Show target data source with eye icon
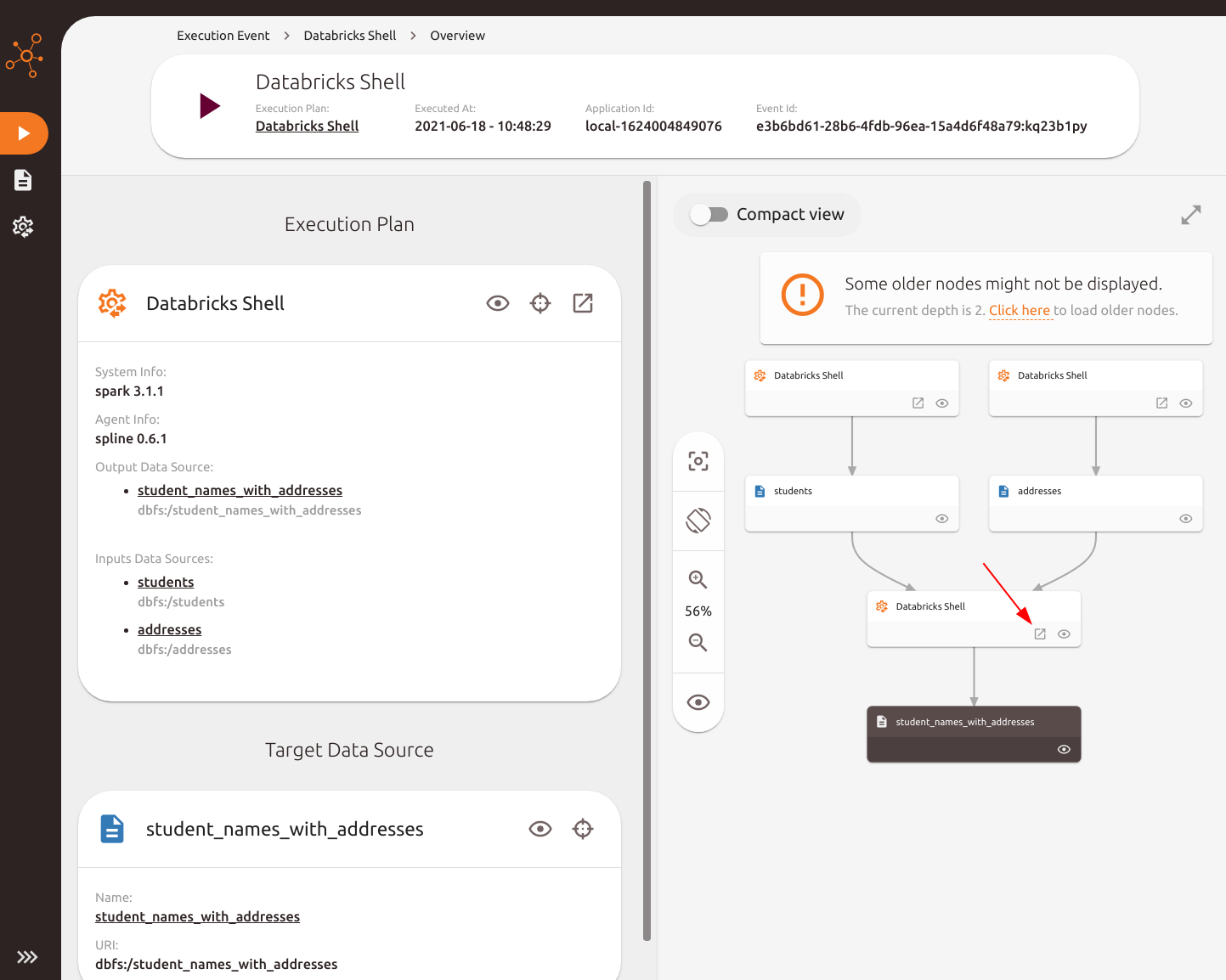 [540, 829]
